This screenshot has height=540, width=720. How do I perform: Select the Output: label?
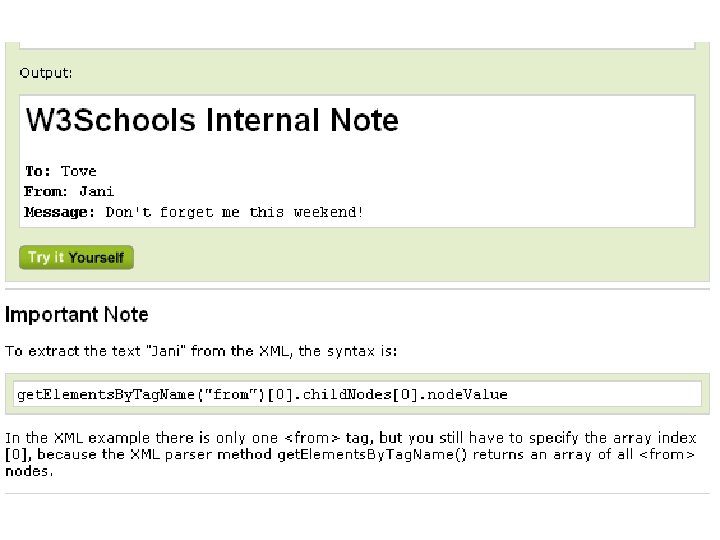point(45,73)
